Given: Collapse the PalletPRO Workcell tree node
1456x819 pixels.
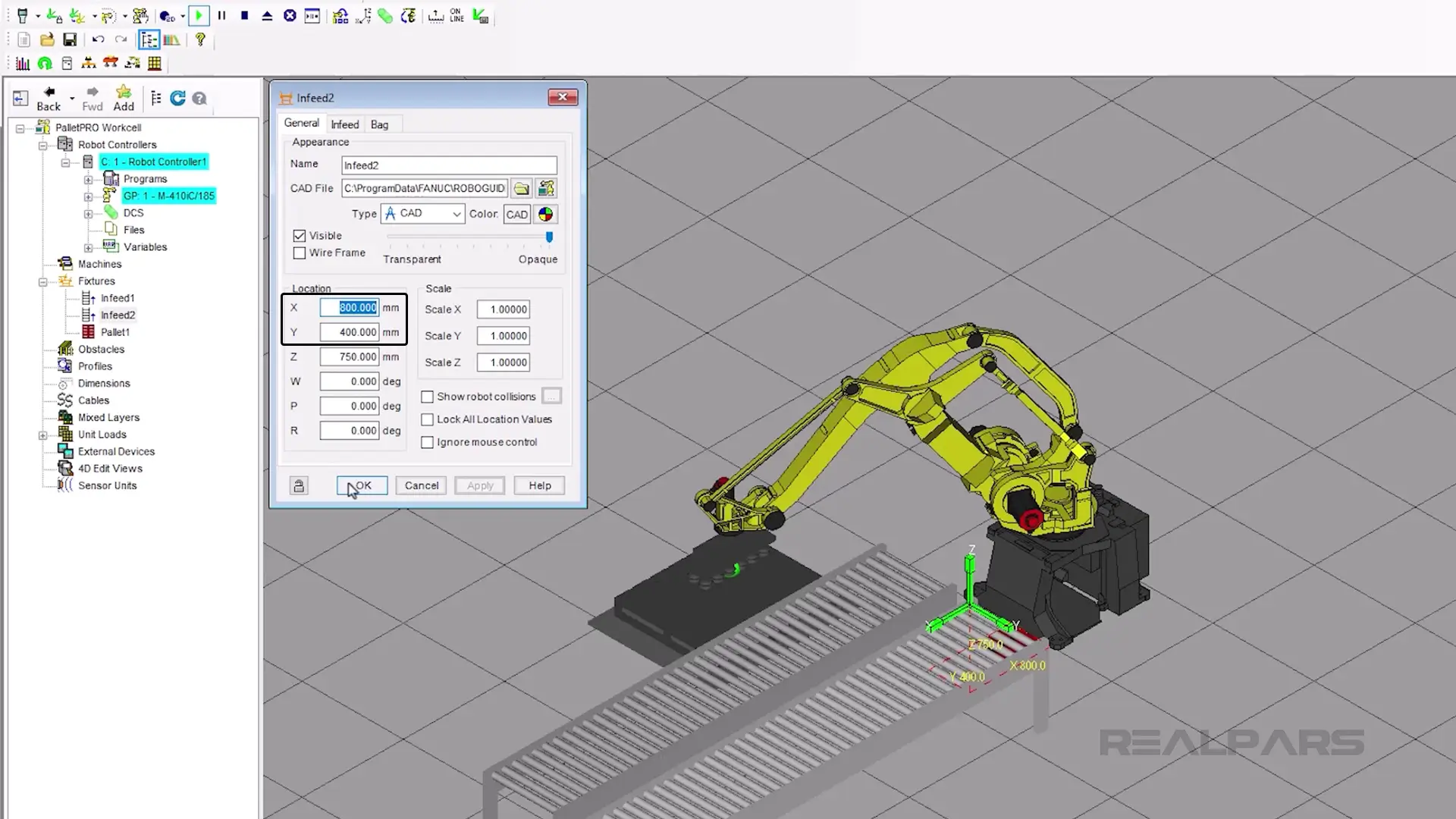Looking at the screenshot, I should [x=20, y=128].
